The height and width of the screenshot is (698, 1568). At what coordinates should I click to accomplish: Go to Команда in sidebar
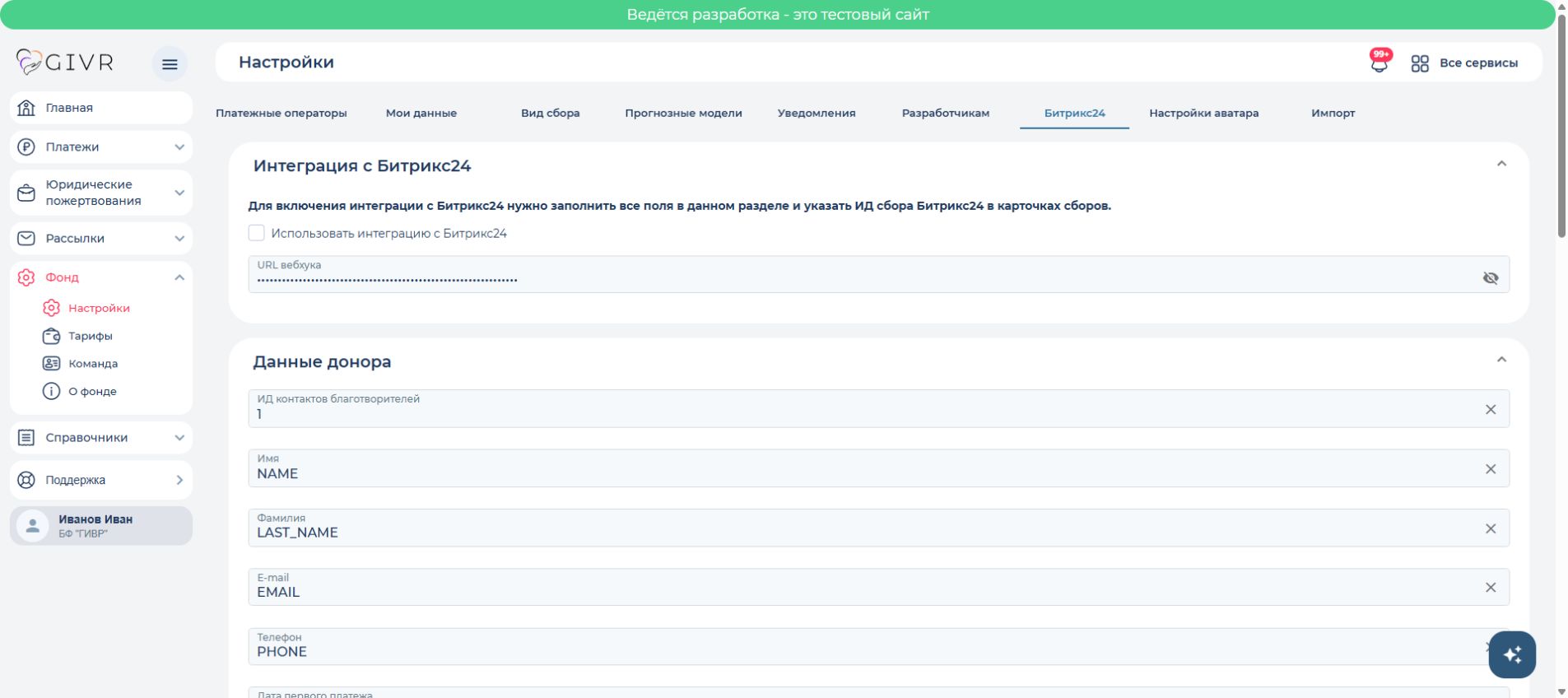tap(93, 364)
